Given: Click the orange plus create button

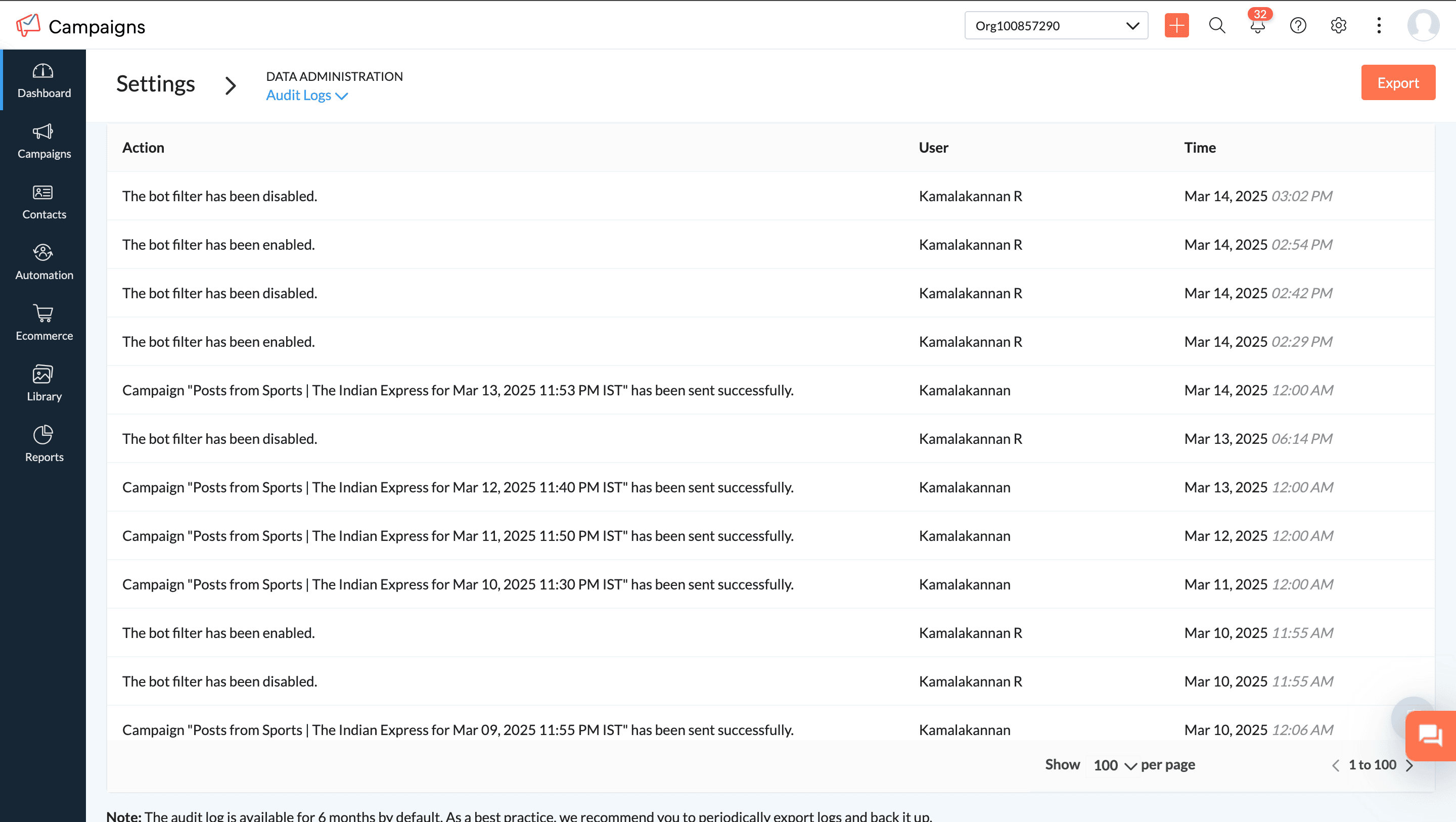Looking at the screenshot, I should point(1176,25).
